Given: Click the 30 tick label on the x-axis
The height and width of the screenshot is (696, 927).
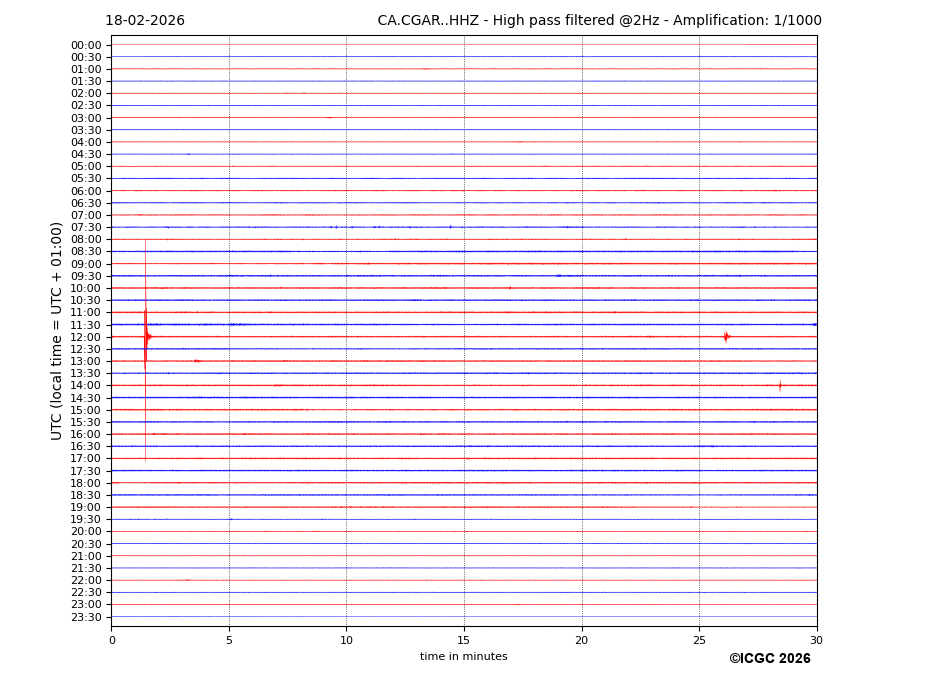Looking at the screenshot, I should [x=816, y=640].
